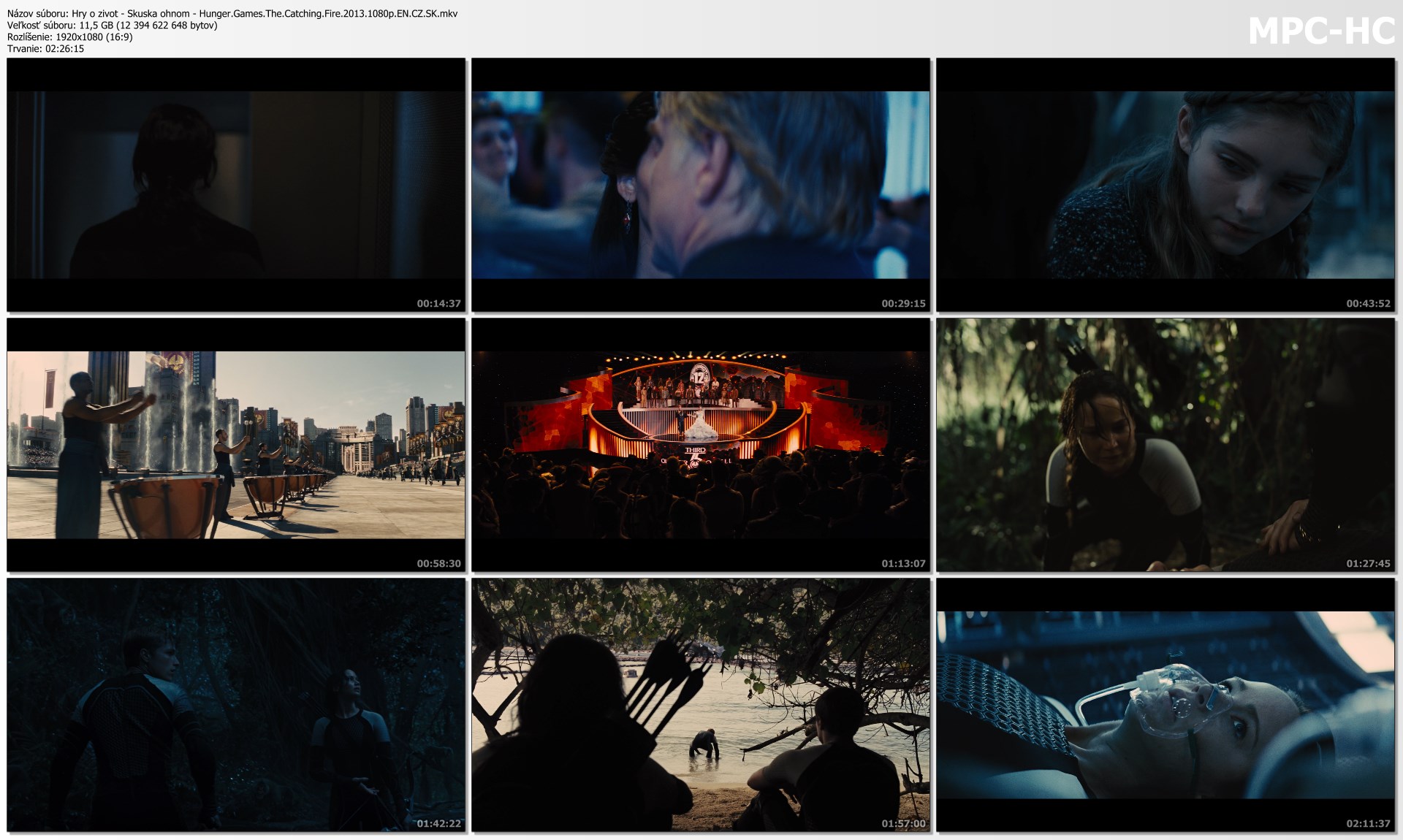Select the night forest thumbnail at 01:42:22
This screenshot has width=1403, height=840.
click(236, 705)
